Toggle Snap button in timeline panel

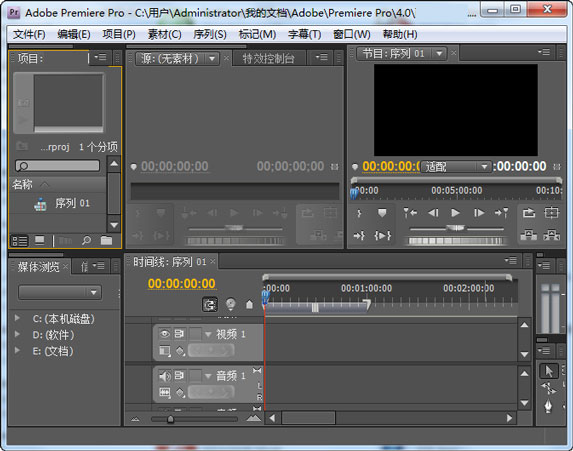pyautogui.click(x=210, y=304)
